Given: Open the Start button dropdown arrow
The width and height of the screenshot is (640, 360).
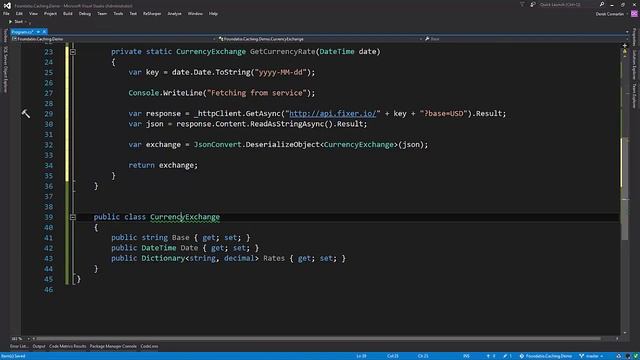Looking at the screenshot, I should point(26,22).
